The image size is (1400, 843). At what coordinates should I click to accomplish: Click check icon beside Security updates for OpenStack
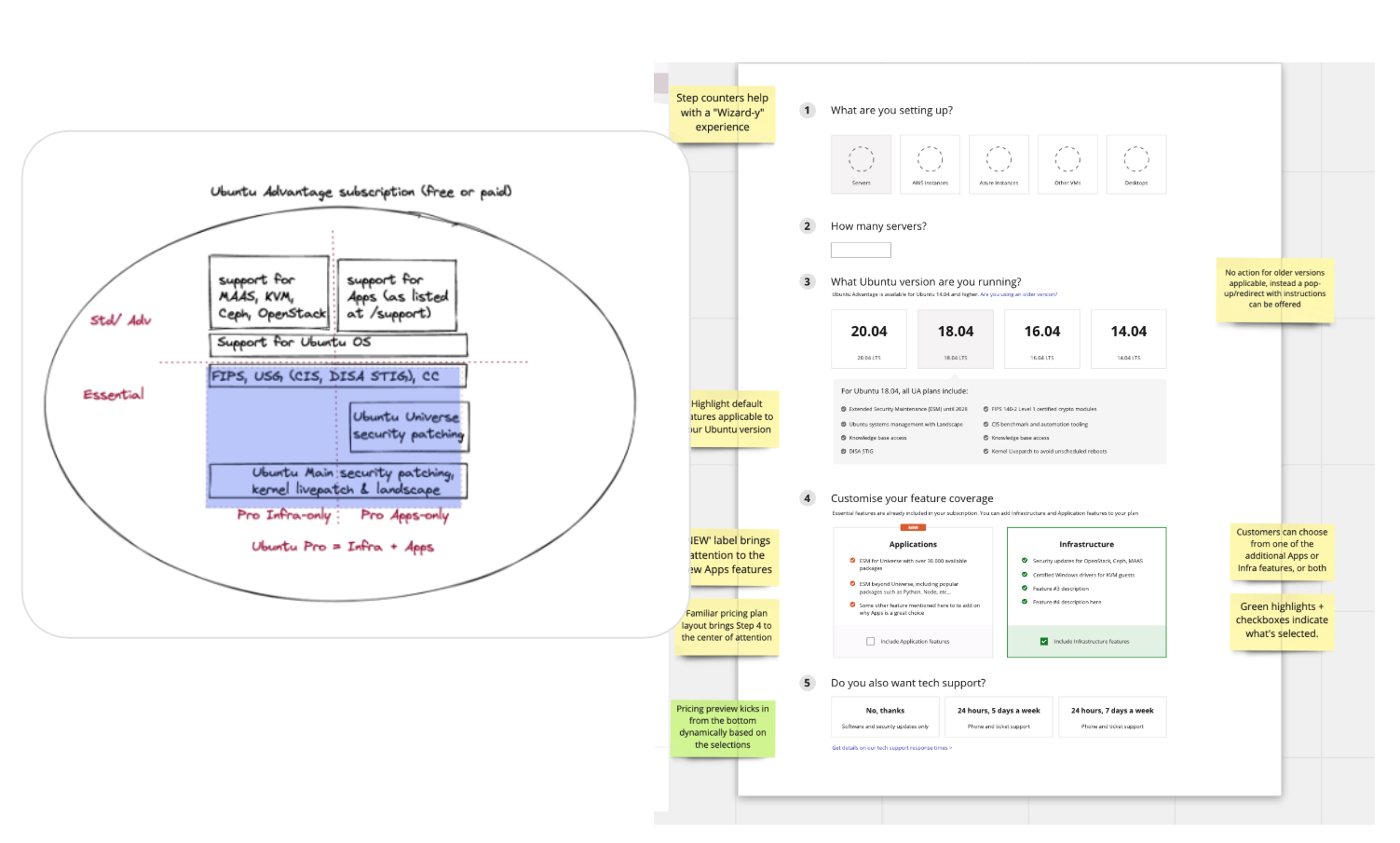point(1025,561)
